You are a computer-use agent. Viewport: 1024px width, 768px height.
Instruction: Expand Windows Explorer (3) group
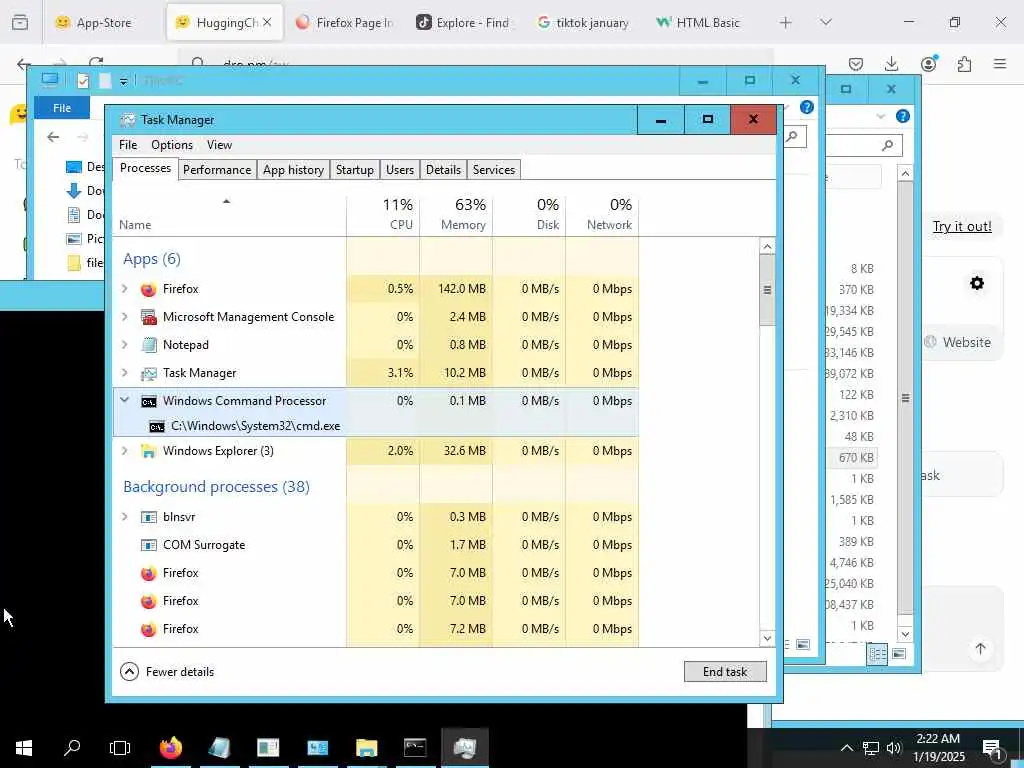point(125,451)
